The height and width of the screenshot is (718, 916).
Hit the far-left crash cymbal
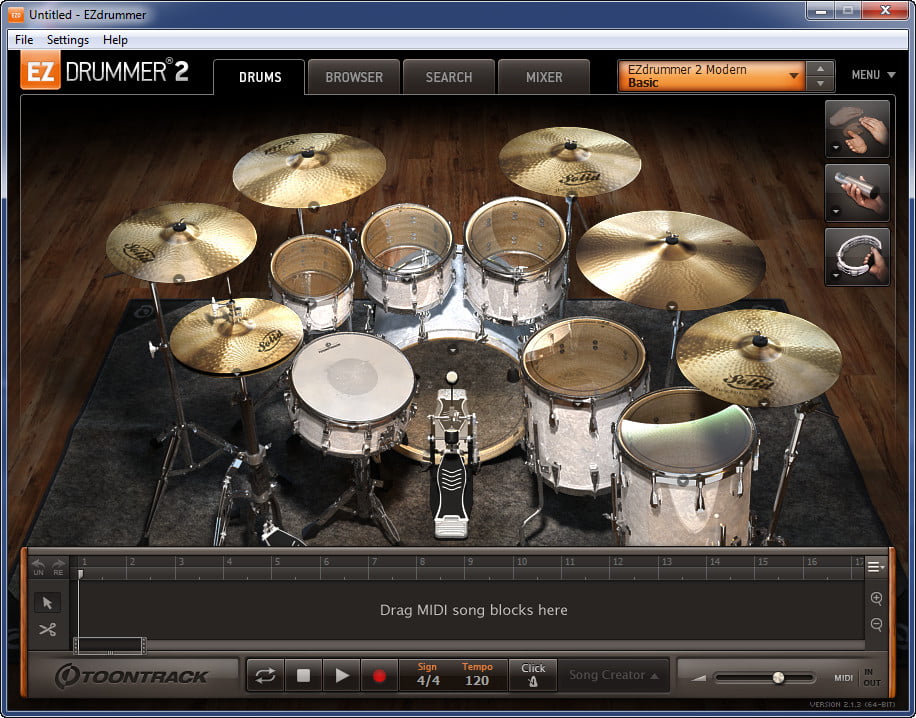(x=181, y=242)
